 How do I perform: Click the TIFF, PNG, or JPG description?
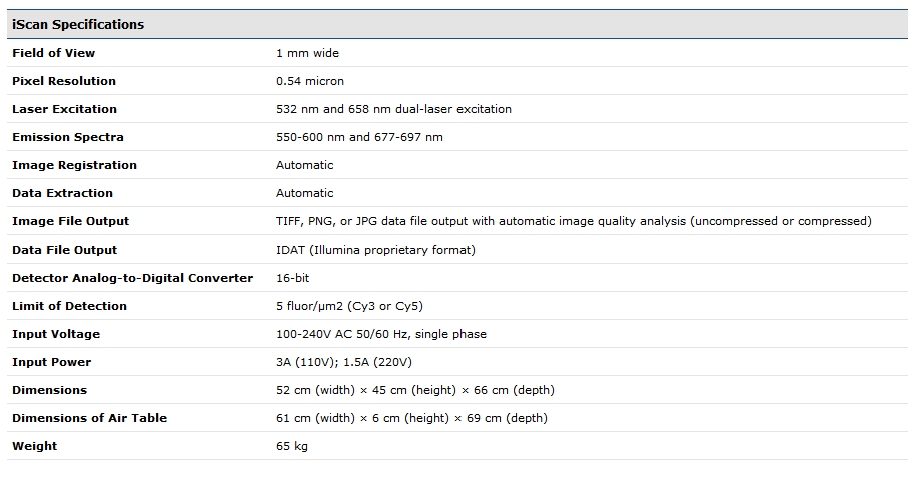[x=574, y=221]
